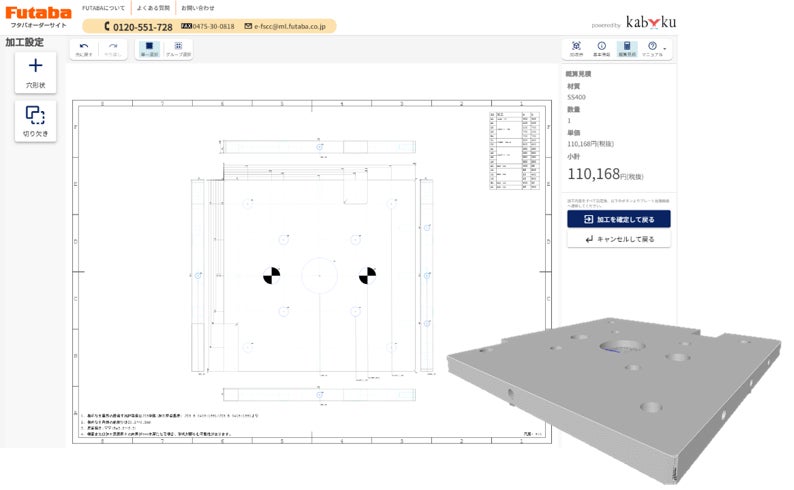Open the 基本情報 info icon
The image size is (794, 490).
coord(601,48)
